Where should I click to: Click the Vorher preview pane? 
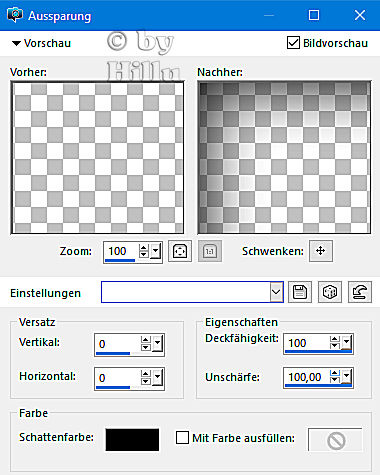coord(97,157)
